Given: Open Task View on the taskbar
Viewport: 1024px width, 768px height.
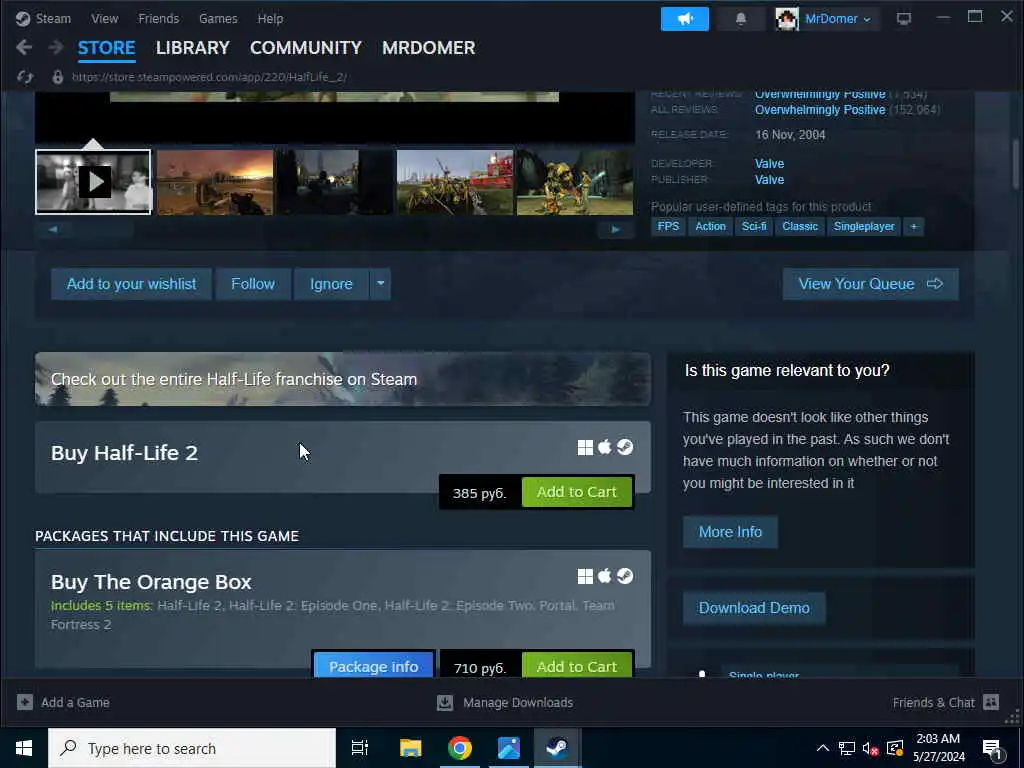Looking at the screenshot, I should click(359, 748).
